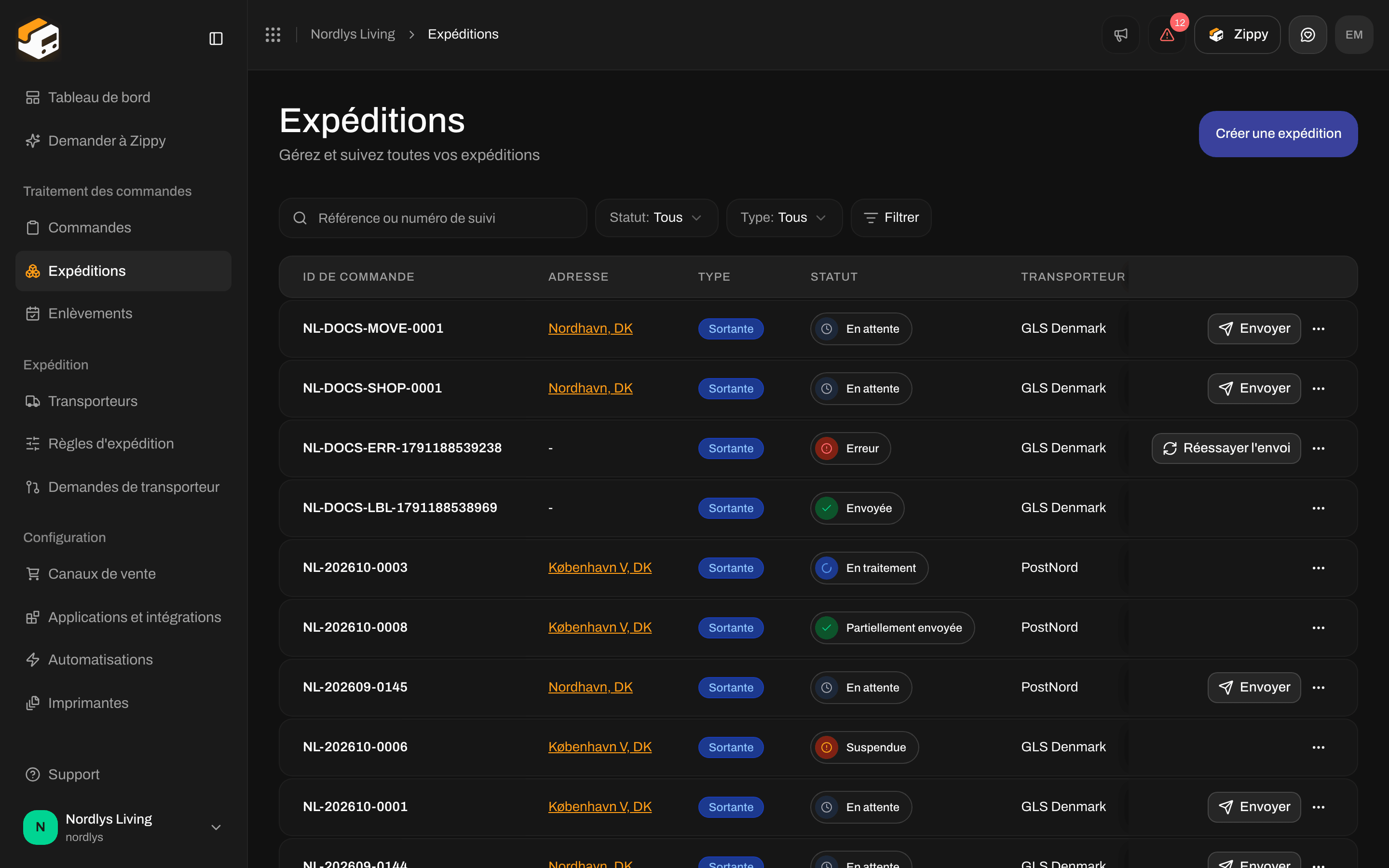Image resolution: width=1389 pixels, height=868 pixels.
Task: Click Envoyer for NL-DOCS-MOVE-0001
Action: (1254, 329)
